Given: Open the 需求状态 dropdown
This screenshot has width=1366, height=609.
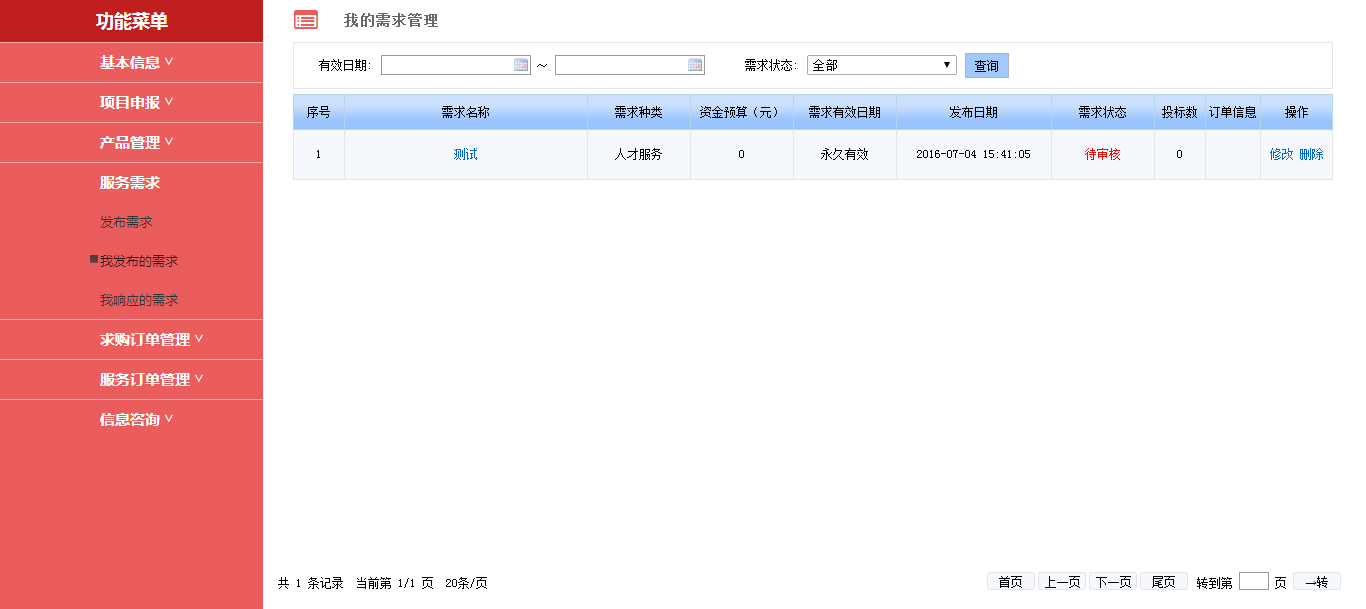Looking at the screenshot, I should click(x=881, y=65).
